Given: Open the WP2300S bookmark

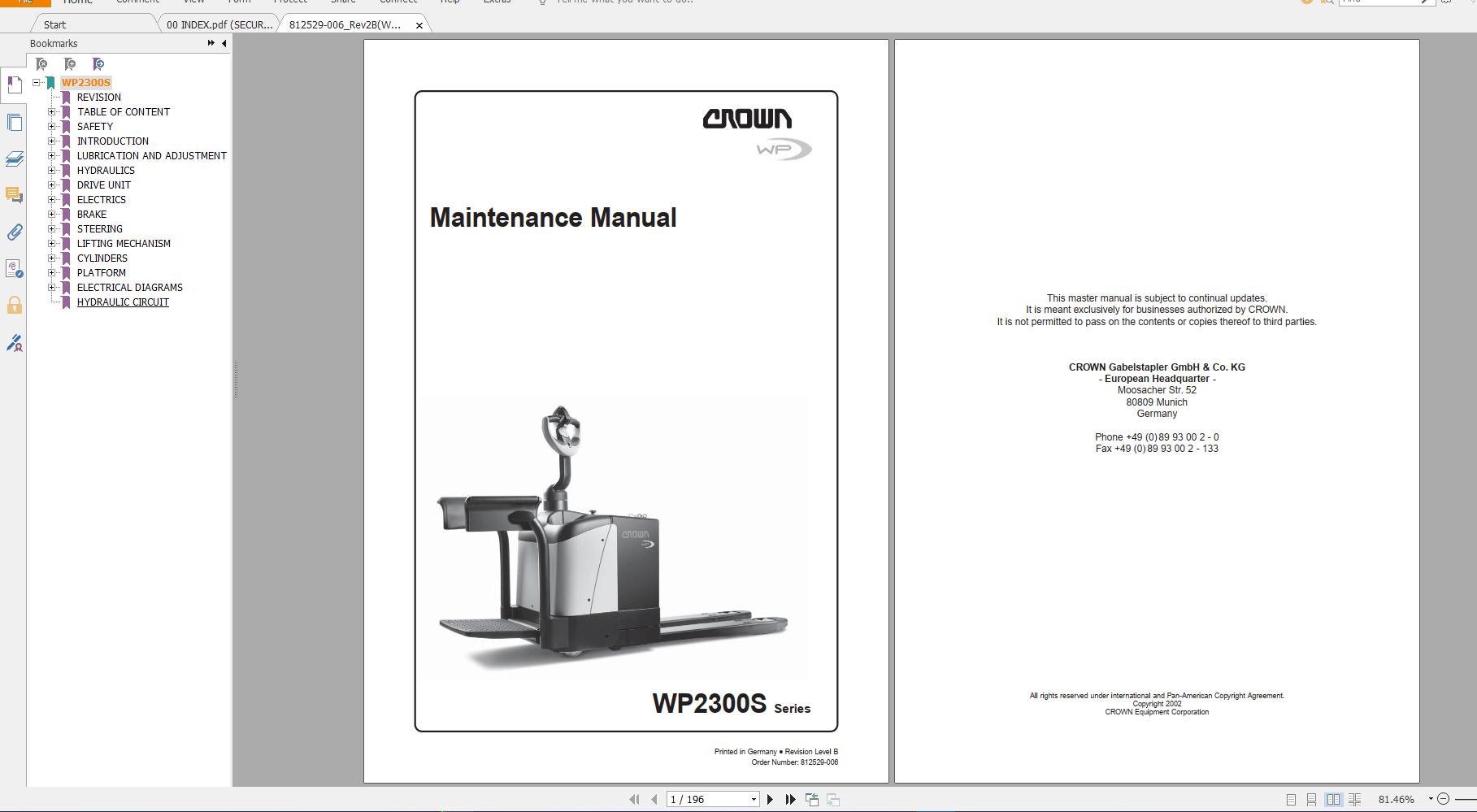Looking at the screenshot, I should [85, 82].
